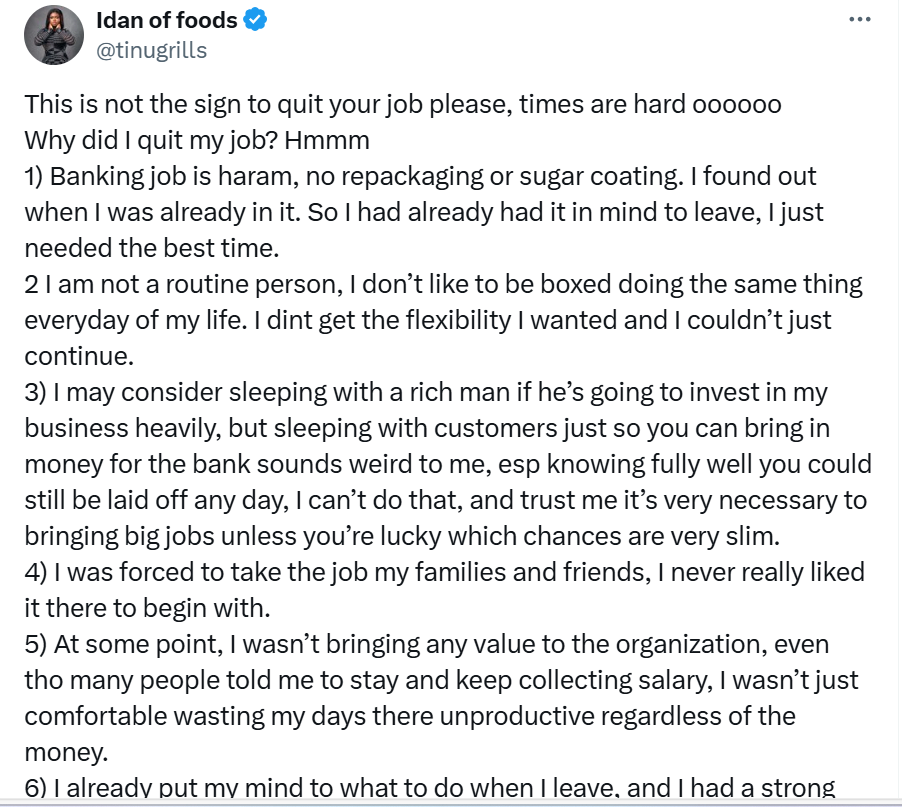The image size is (902, 807).
Task: Click the tweet's first line about quitting
Action: (x=402, y=105)
